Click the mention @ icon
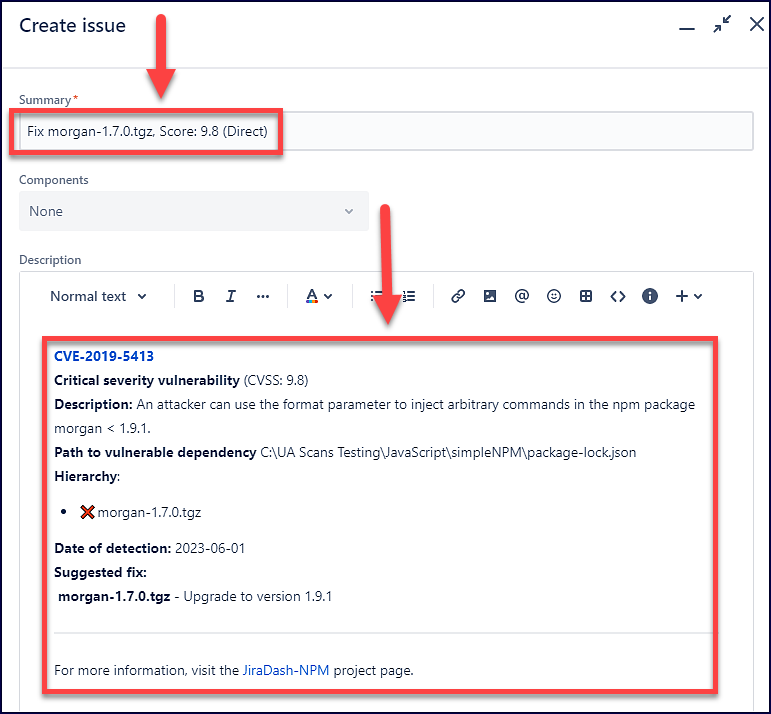Viewport: 771px width, 714px height. (x=521, y=296)
